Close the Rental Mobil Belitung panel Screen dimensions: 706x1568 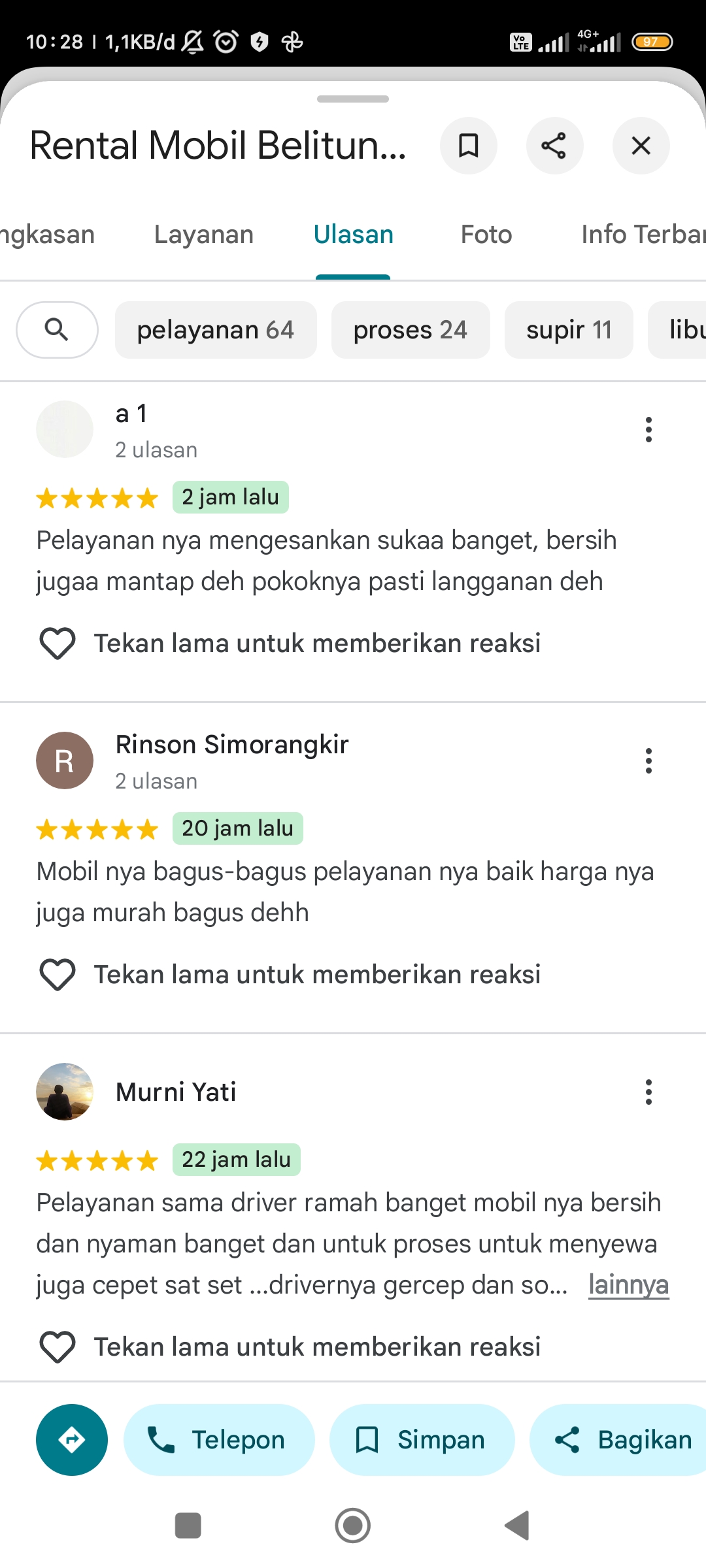click(x=641, y=146)
